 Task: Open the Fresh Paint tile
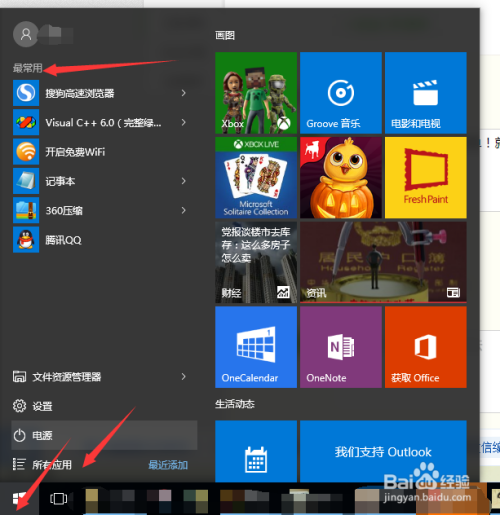pyautogui.click(x=426, y=178)
